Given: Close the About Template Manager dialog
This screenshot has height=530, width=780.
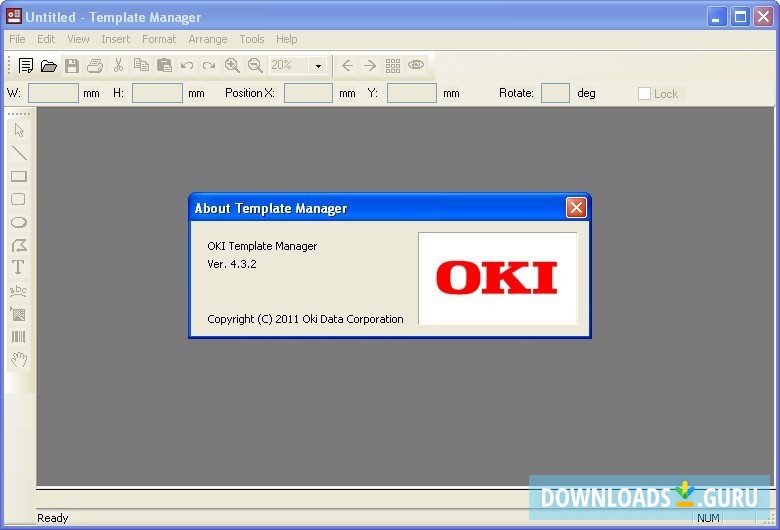Looking at the screenshot, I should coord(576,208).
